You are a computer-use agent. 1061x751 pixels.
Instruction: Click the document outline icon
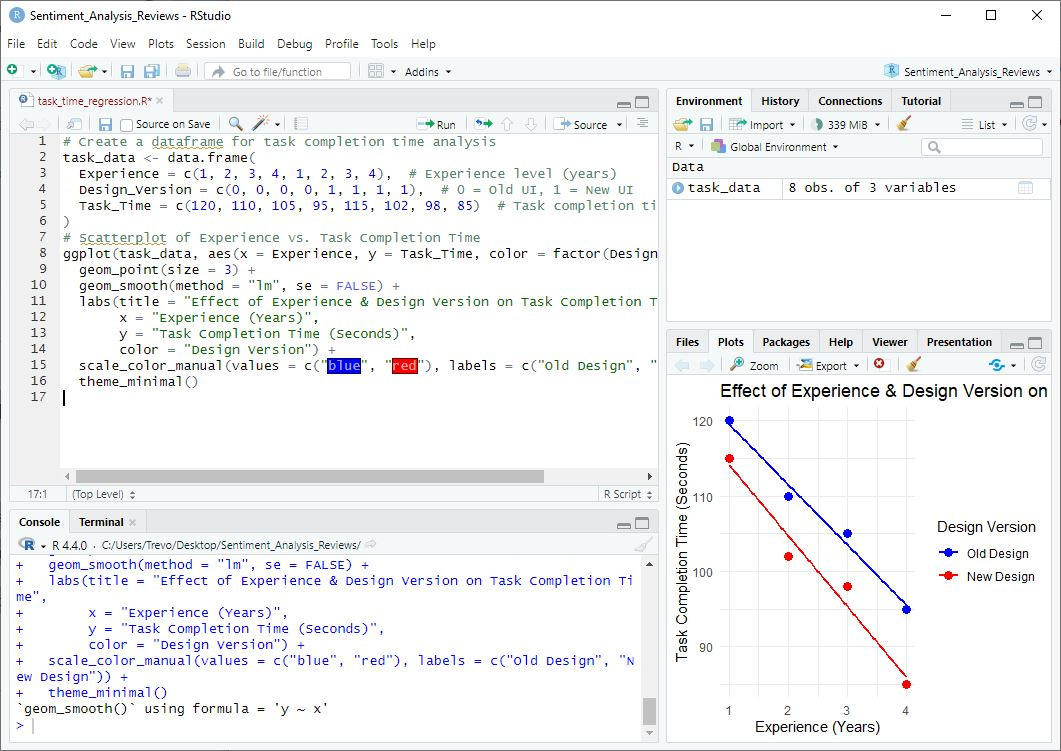point(642,123)
